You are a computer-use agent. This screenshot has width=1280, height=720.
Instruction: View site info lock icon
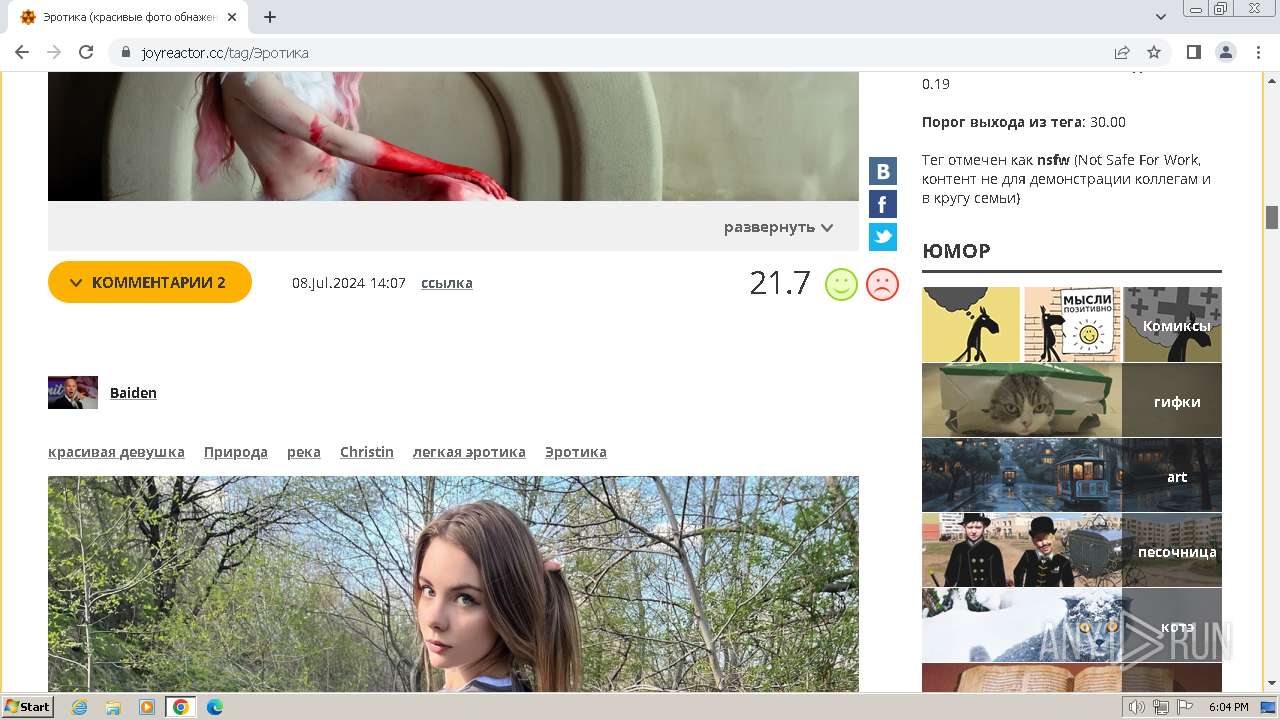coord(126,52)
